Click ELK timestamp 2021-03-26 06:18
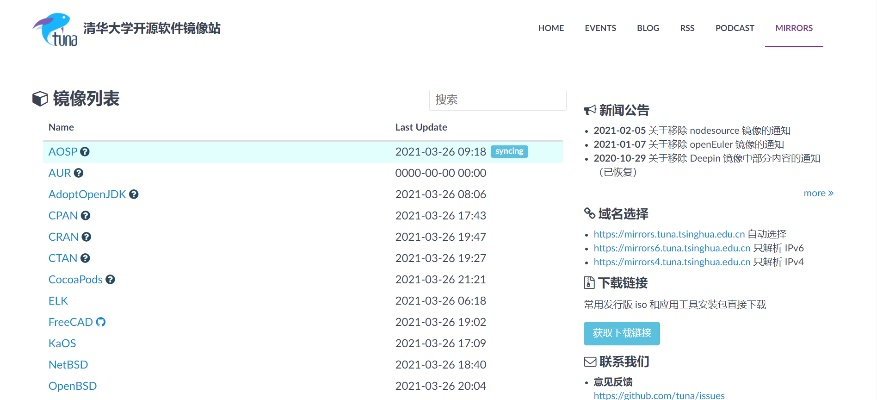Image resolution: width=877 pixels, height=400 pixels. pos(441,301)
